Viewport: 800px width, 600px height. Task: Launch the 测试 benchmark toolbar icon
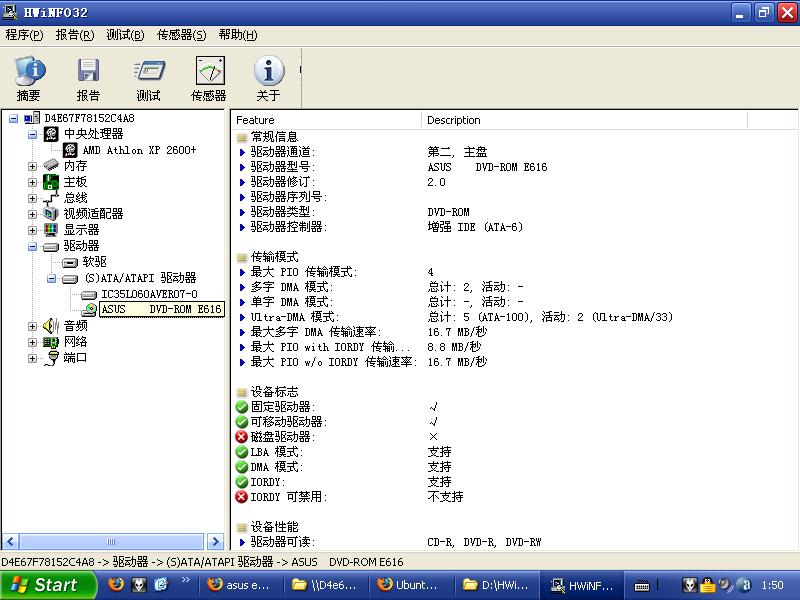[148, 79]
